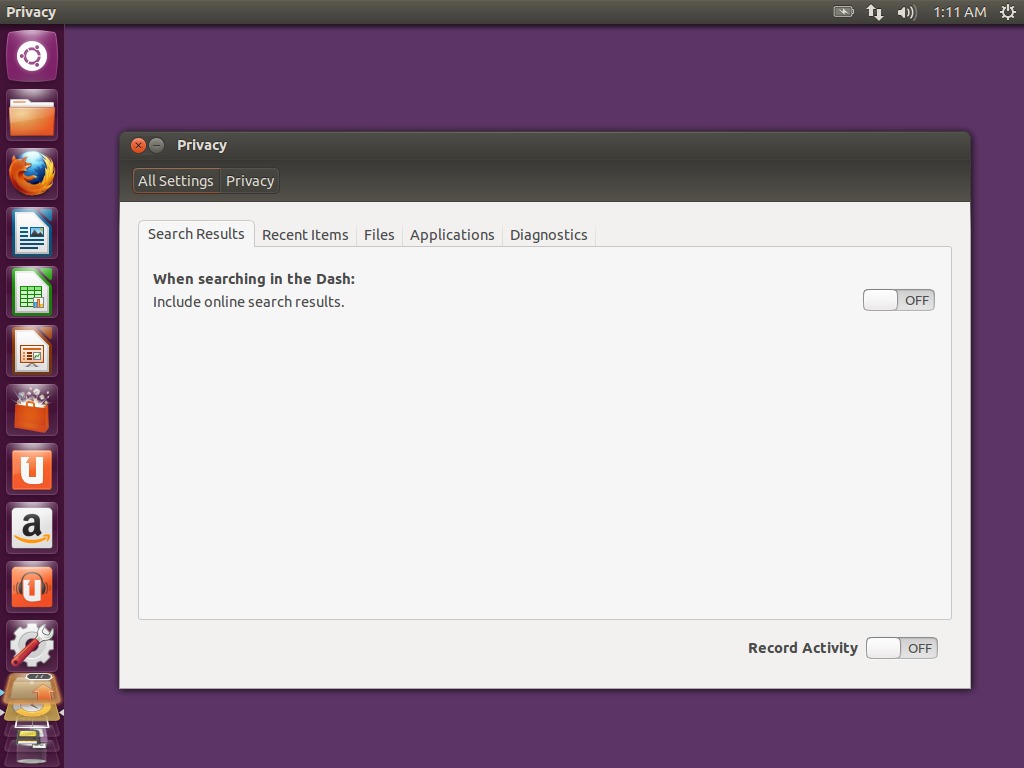Open LibreOffice Writer from launcher
Viewport: 1024px width, 768px height.
click(31, 233)
